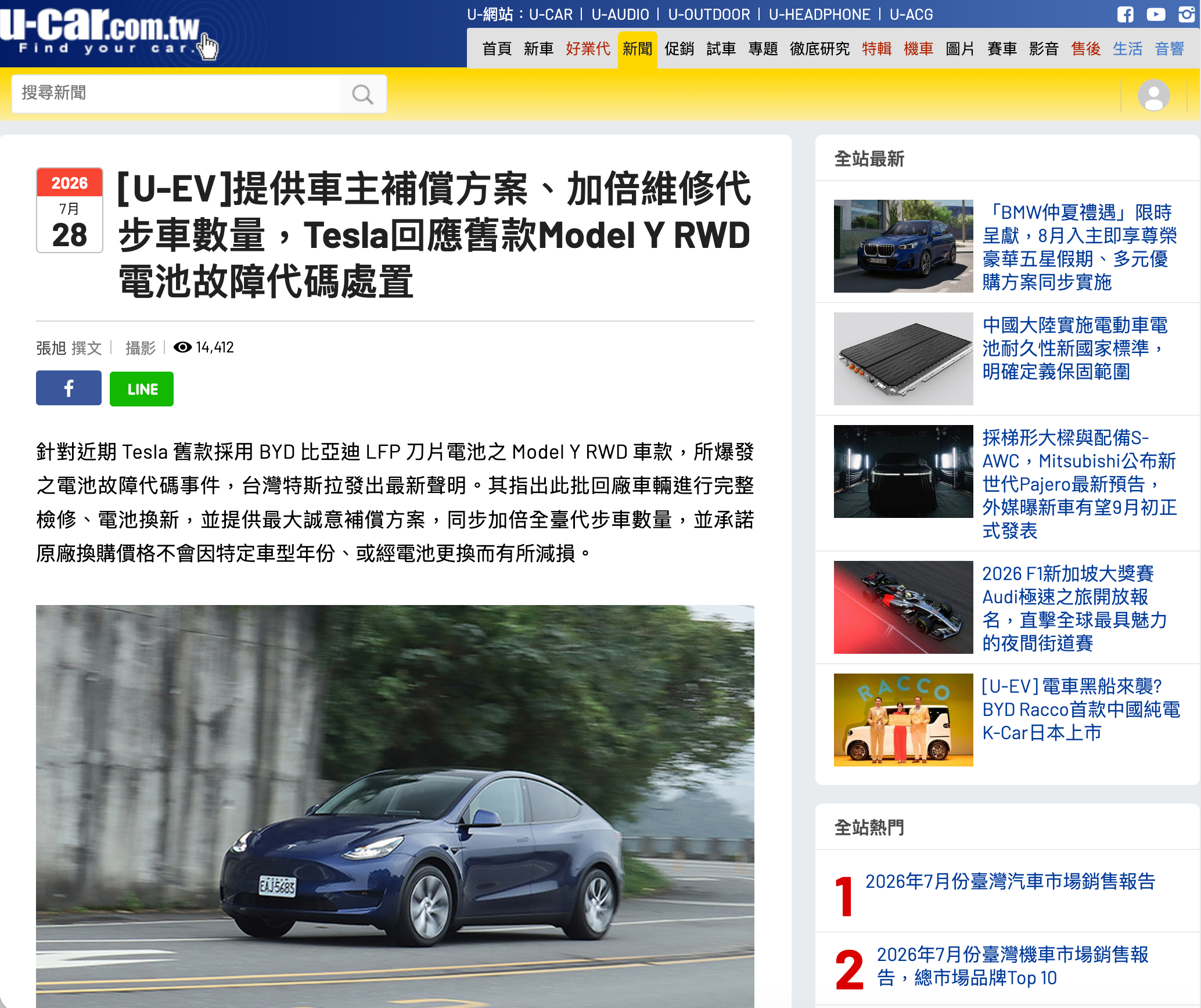
Task: Read 2026 F1新加坡大獎賽 headline link
Action: click(1074, 609)
